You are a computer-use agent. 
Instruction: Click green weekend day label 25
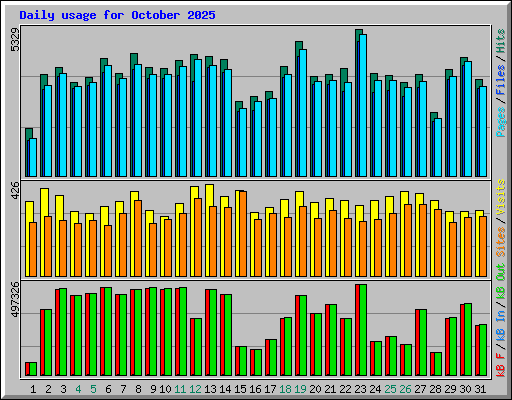point(390,389)
